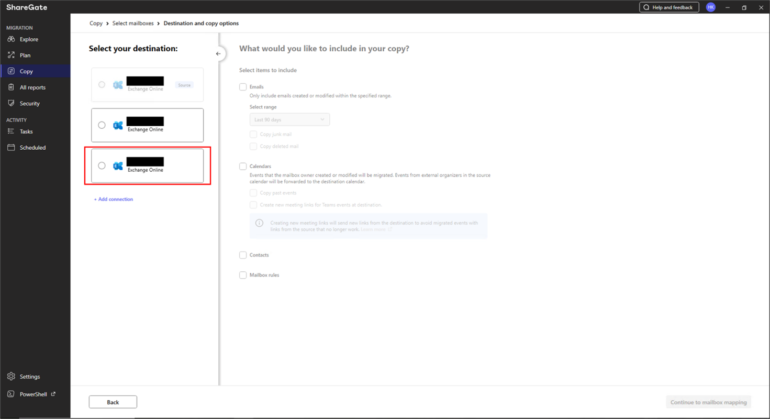Click the Add connection link
The height and width of the screenshot is (419, 770).
point(113,199)
